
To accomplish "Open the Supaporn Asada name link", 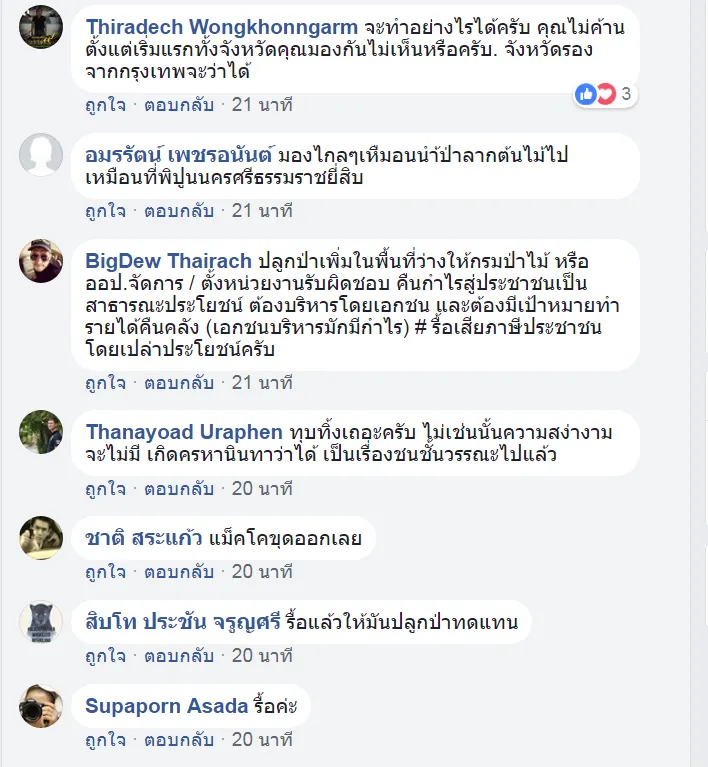I will click(x=166, y=706).
